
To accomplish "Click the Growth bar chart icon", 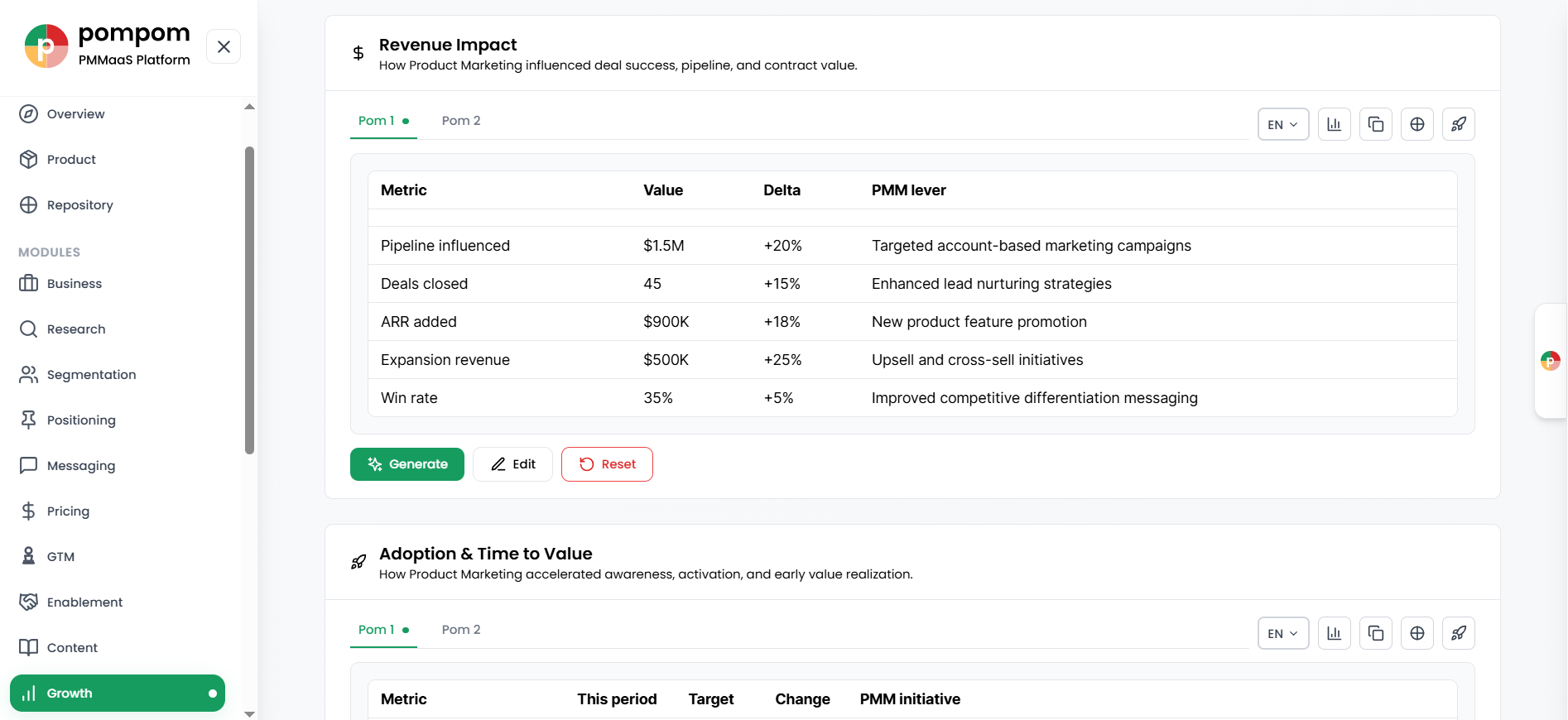I will click(29, 694).
